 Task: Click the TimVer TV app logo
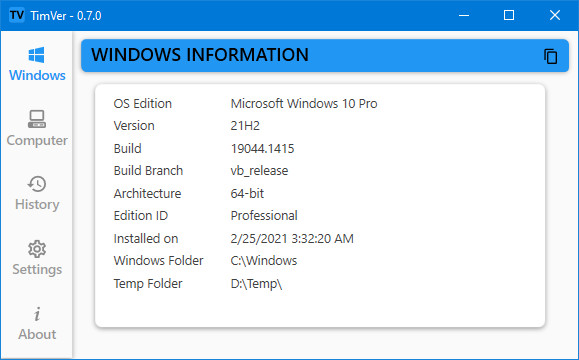click(17, 16)
